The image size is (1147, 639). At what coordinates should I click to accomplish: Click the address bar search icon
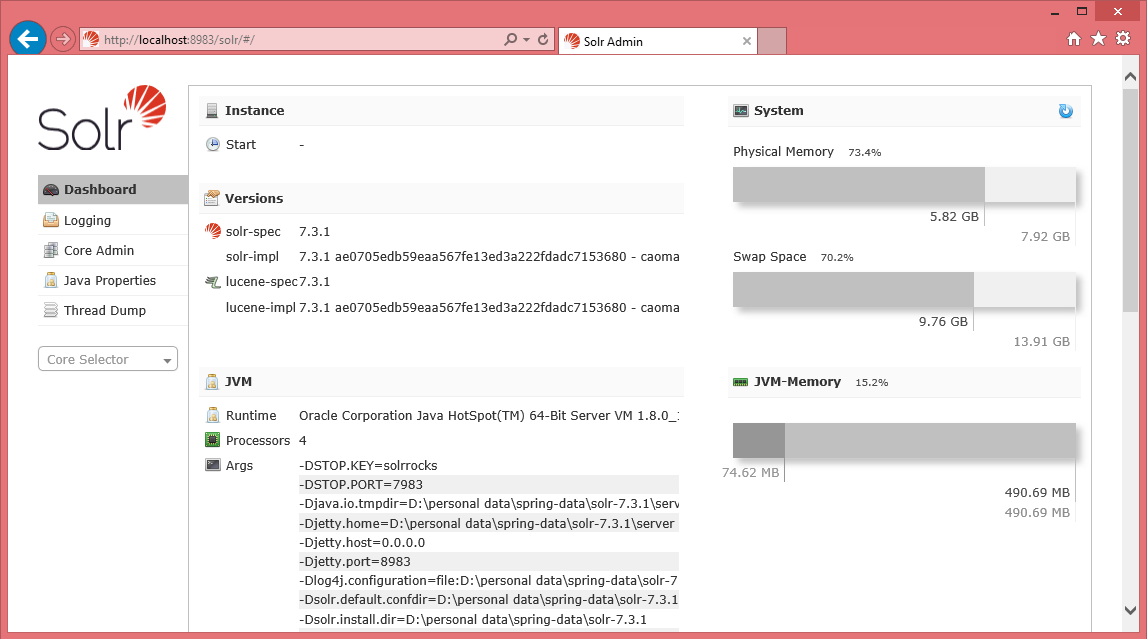point(510,39)
